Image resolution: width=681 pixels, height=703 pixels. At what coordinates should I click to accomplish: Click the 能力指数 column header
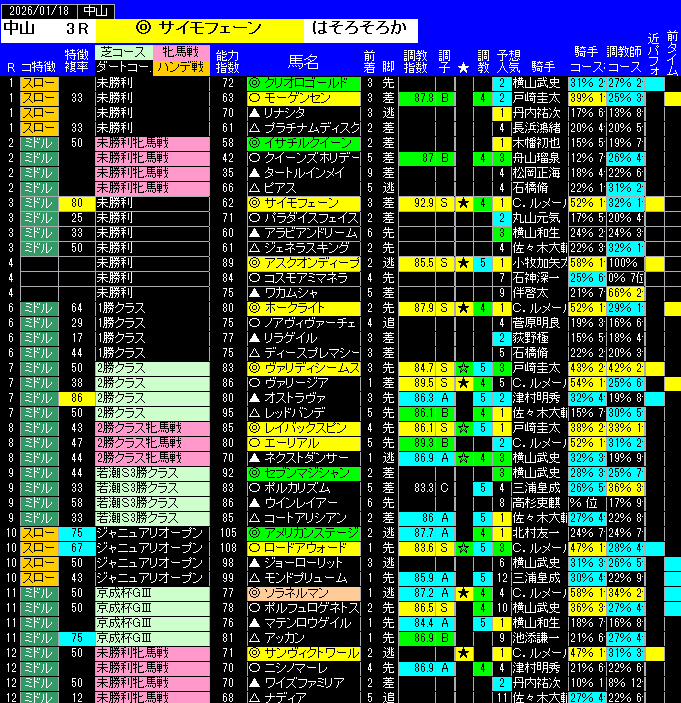click(227, 60)
